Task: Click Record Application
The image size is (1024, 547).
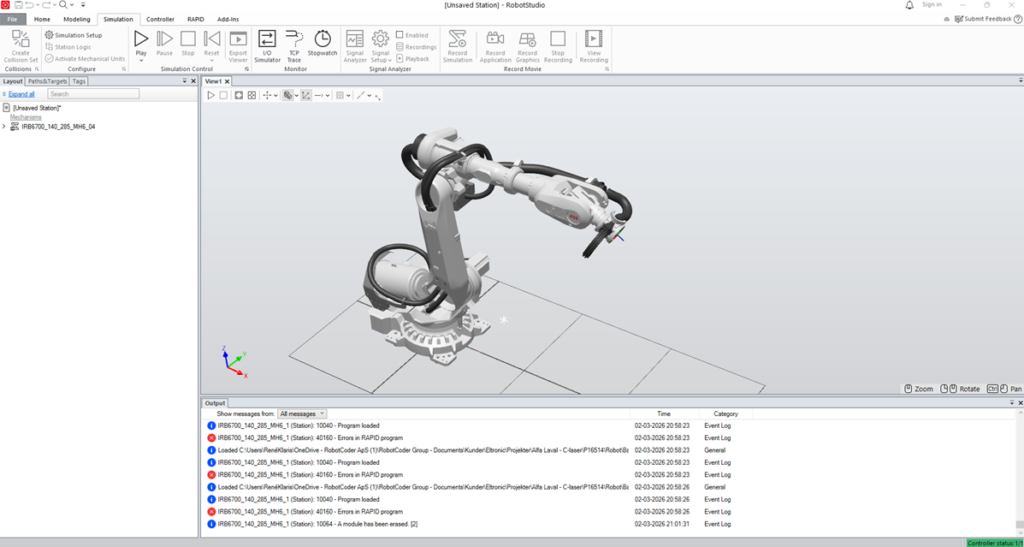Action: coord(496,46)
